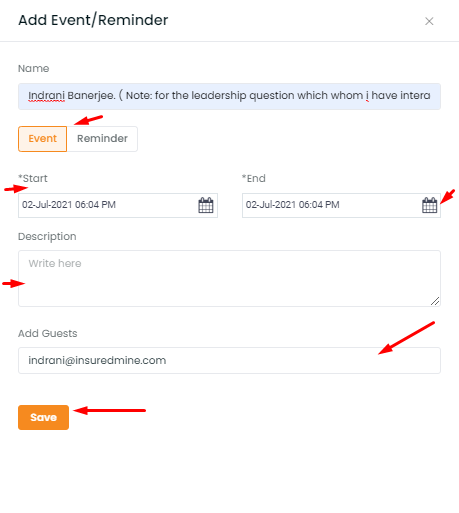Click the Start date-time input

pyautogui.click(x=118, y=205)
